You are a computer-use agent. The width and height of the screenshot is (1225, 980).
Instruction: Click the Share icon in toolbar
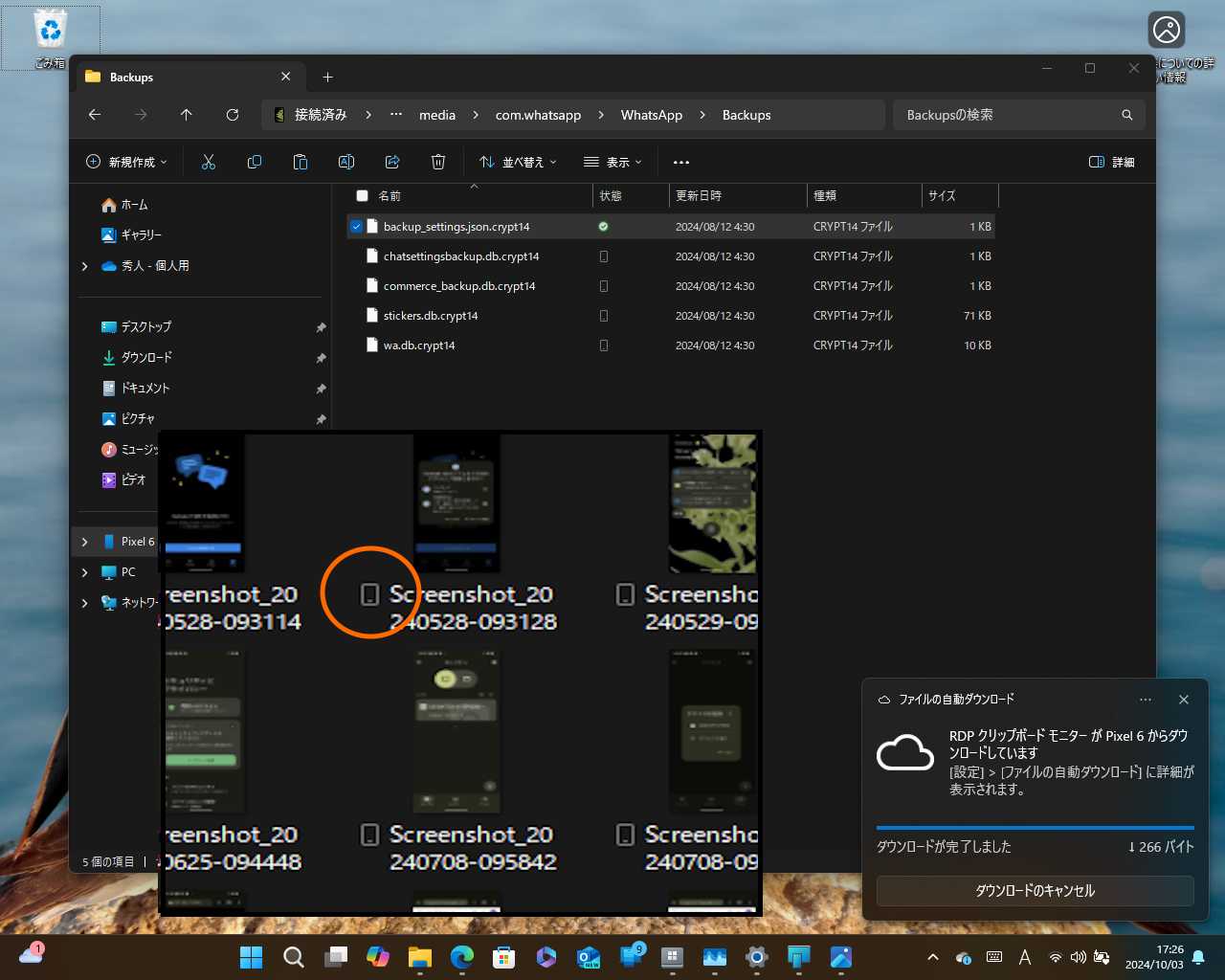(392, 162)
